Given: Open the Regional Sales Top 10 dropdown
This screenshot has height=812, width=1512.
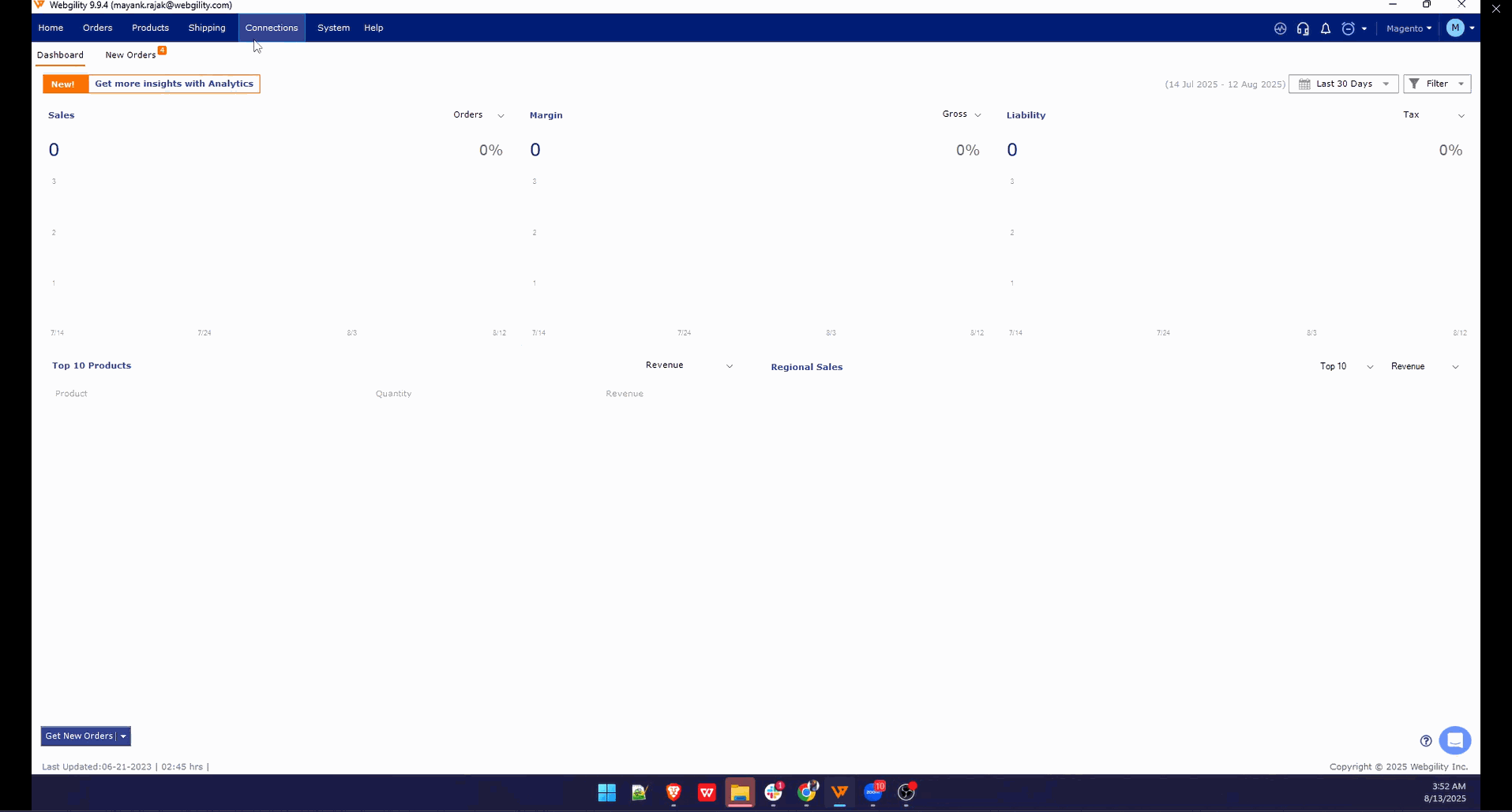Looking at the screenshot, I should click(1346, 366).
